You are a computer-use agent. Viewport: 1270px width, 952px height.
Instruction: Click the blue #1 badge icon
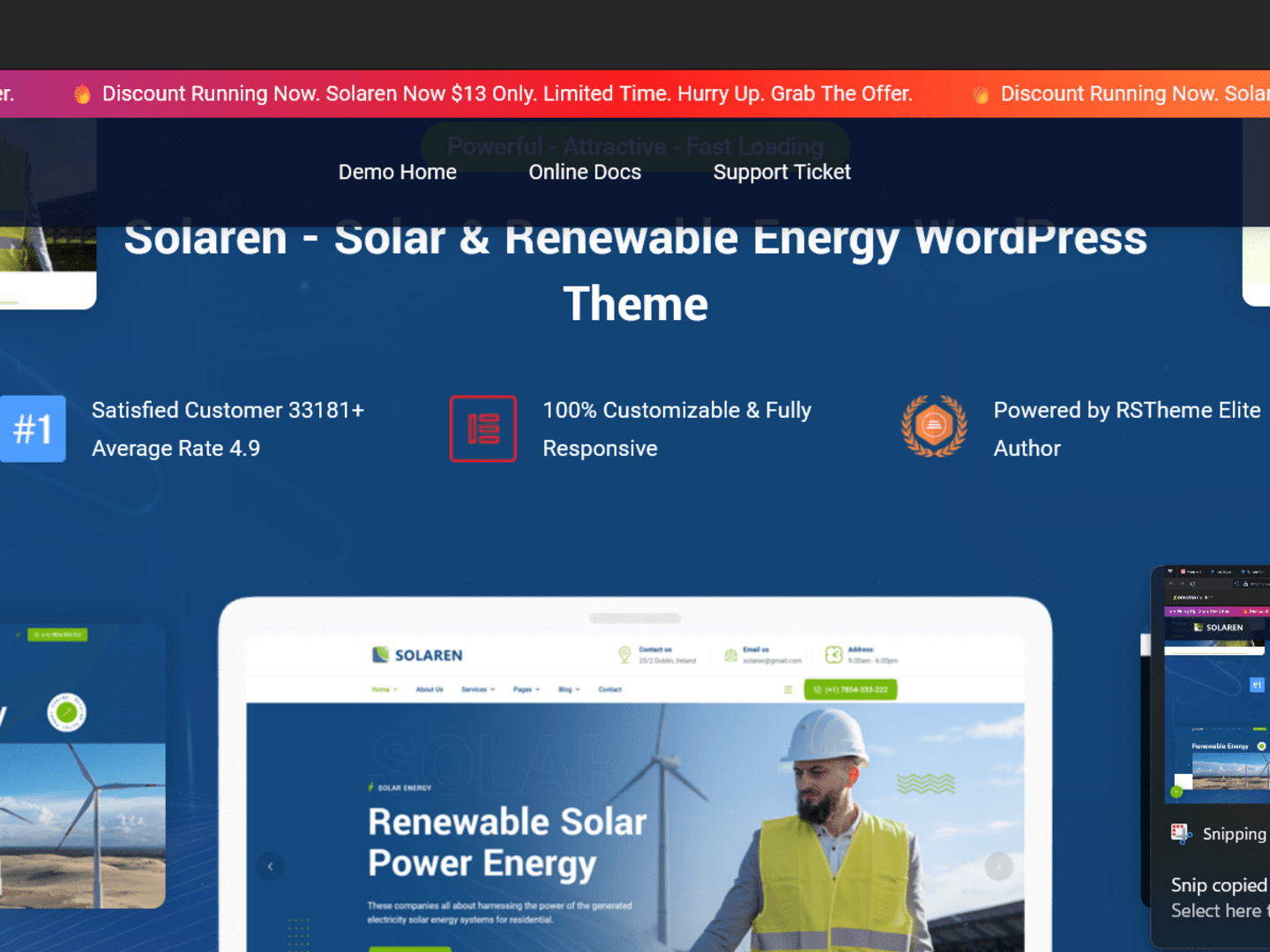33,429
